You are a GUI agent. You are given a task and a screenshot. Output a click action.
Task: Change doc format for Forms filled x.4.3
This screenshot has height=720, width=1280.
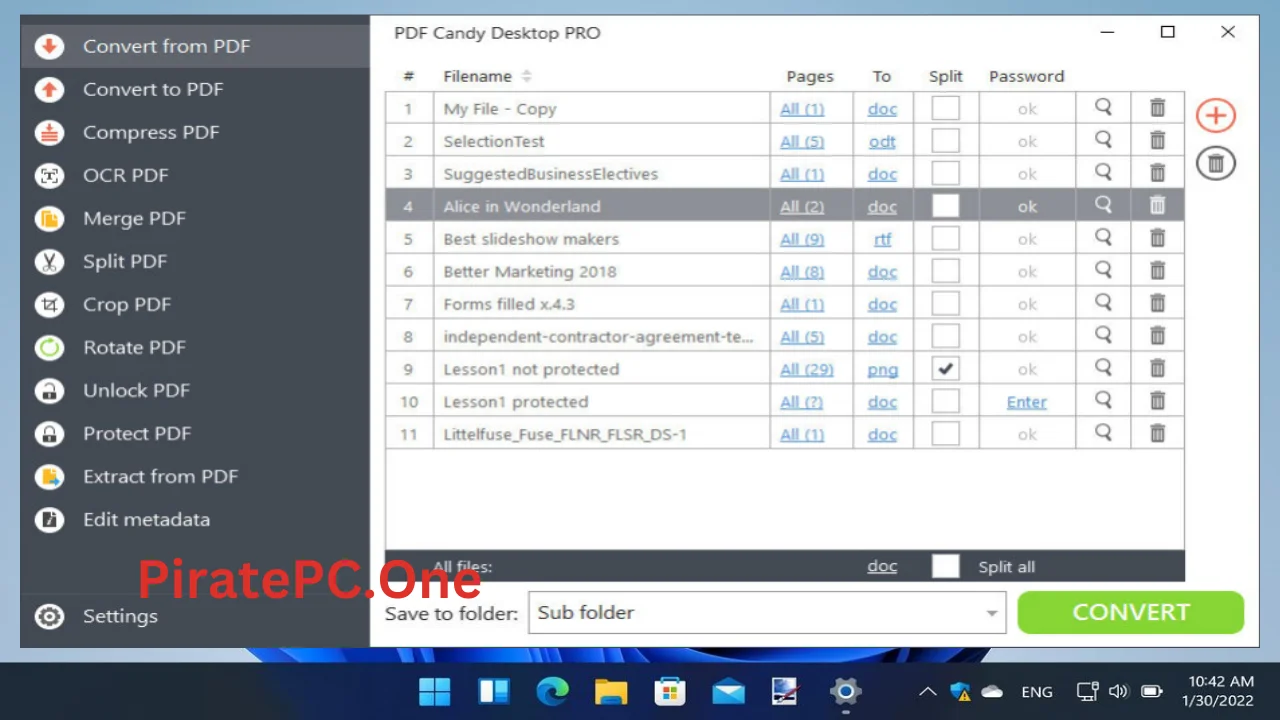point(882,304)
